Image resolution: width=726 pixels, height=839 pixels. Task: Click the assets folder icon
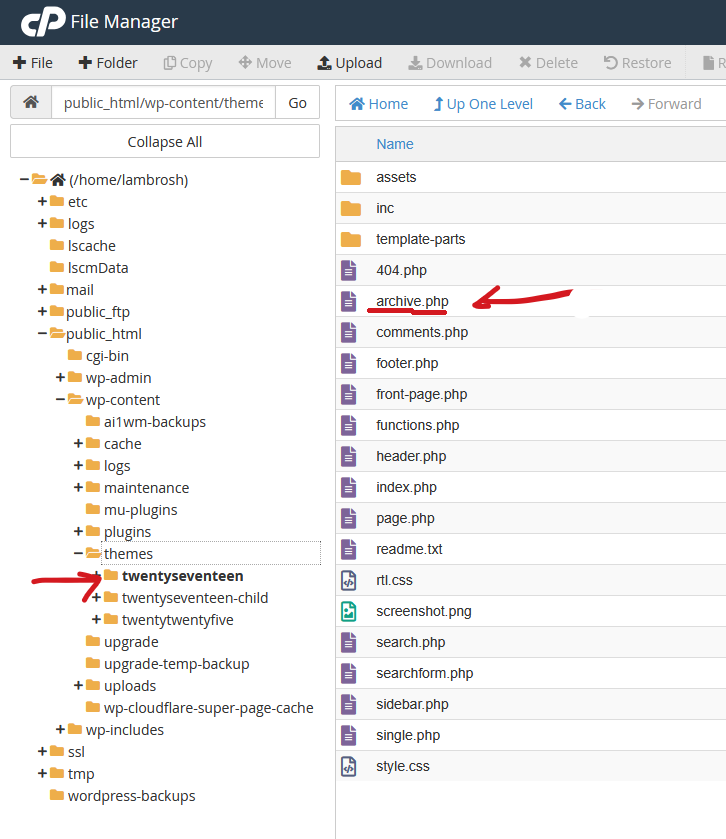[x=350, y=177]
